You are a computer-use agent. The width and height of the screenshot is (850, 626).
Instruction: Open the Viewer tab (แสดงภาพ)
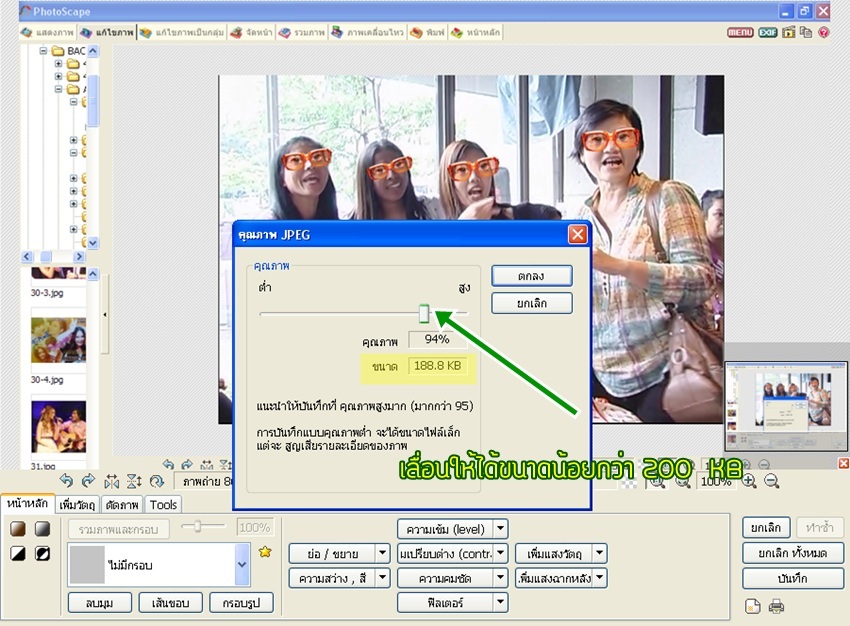pos(48,33)
